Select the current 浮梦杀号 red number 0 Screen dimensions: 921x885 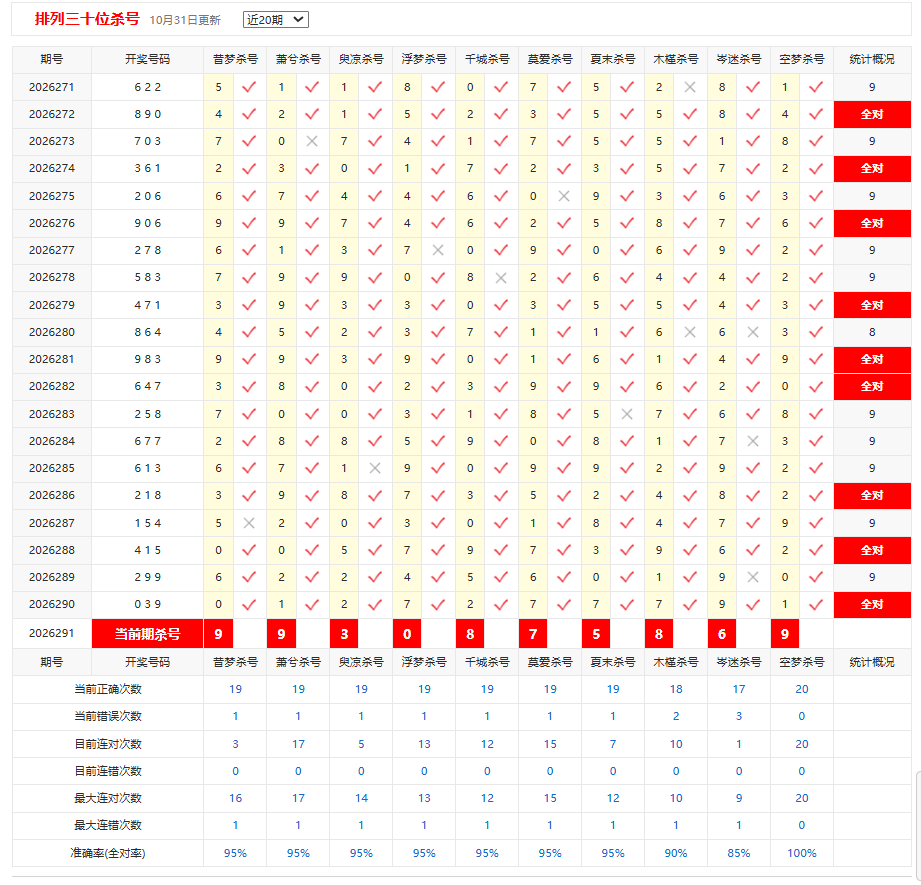pyautogui.click(x=407, y=634)
